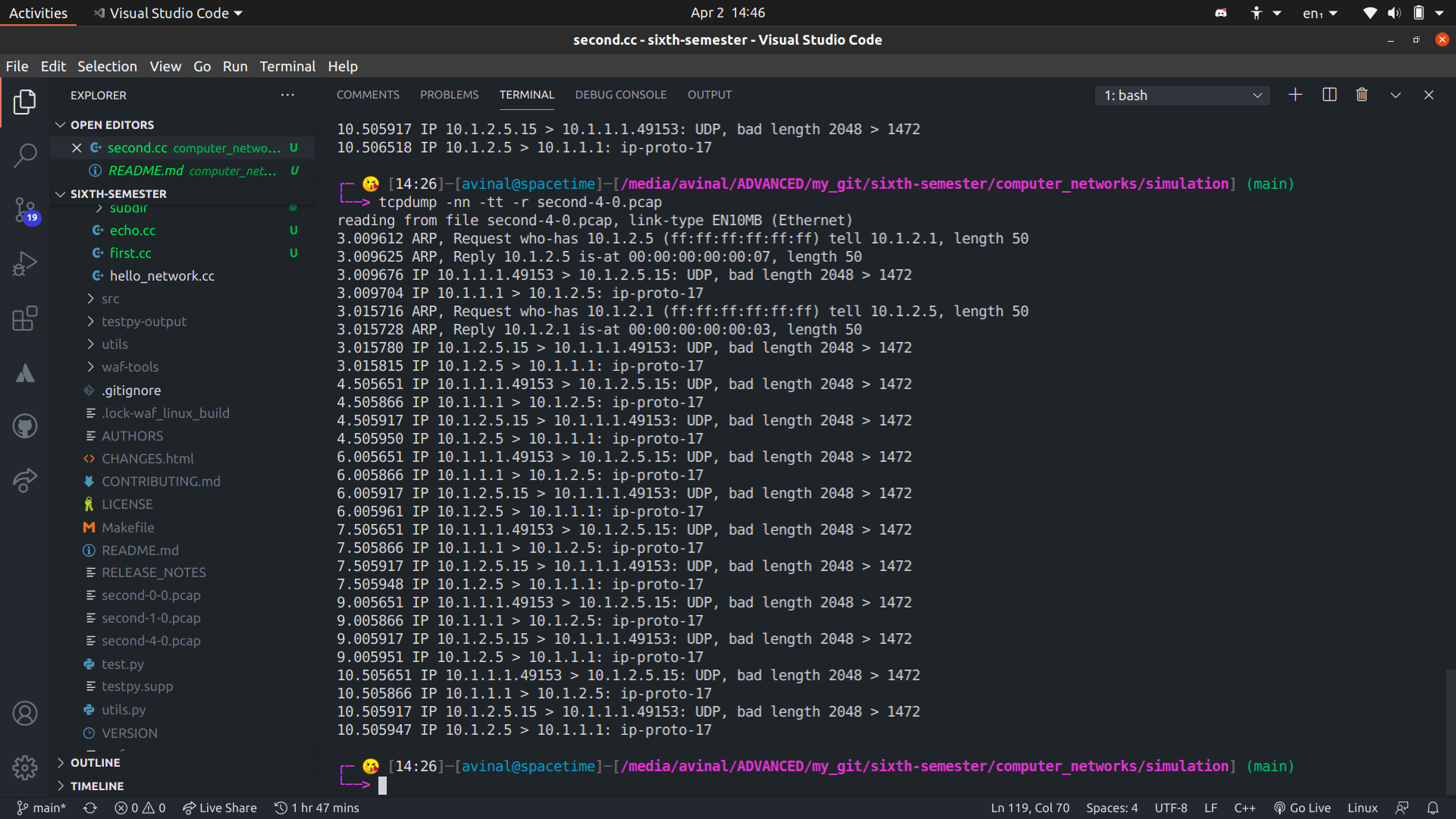Expand the OUTLINE section

click(96, 762)
